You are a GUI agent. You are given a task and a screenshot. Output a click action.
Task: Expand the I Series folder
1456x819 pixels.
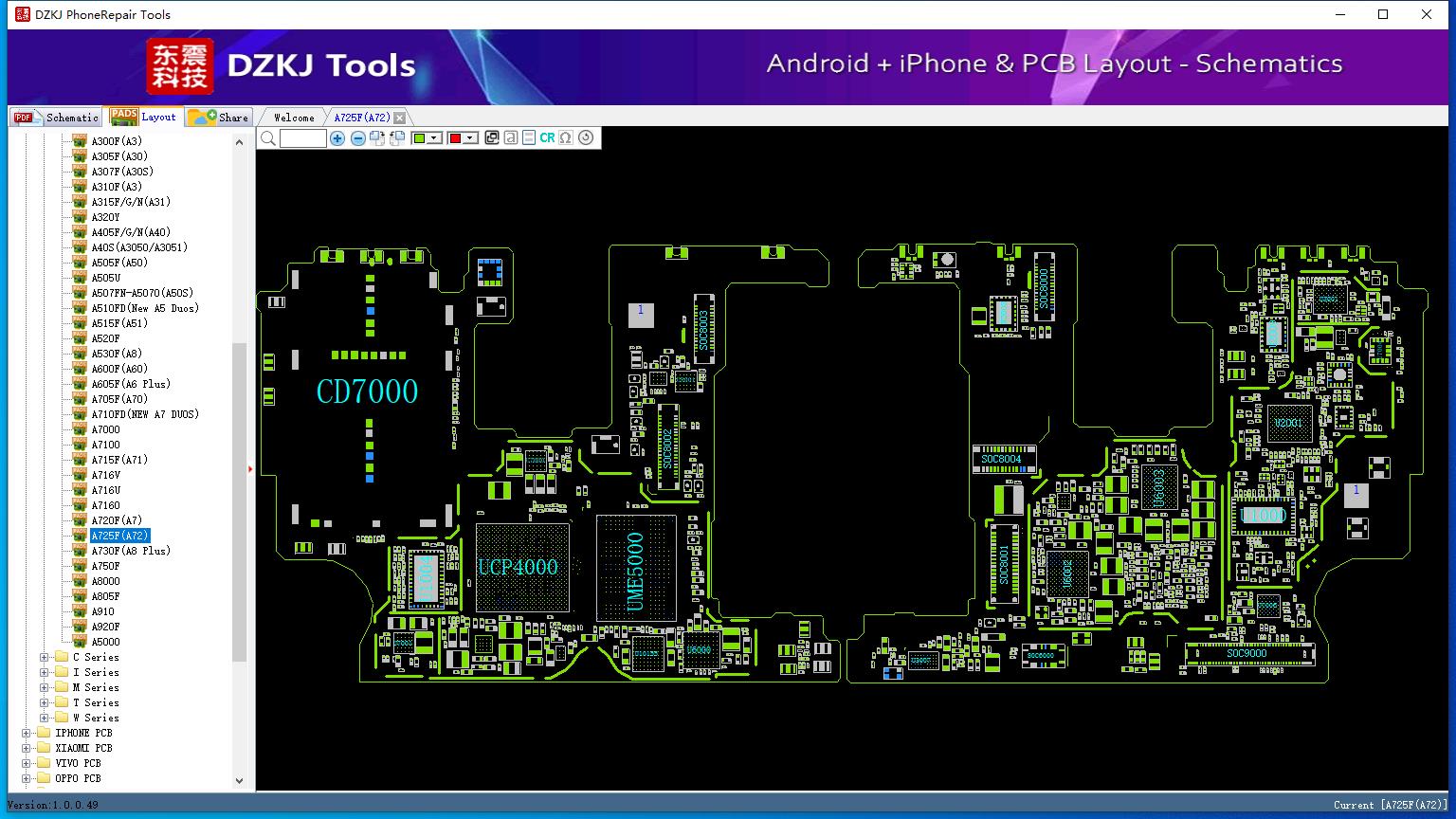coord(44,672)
